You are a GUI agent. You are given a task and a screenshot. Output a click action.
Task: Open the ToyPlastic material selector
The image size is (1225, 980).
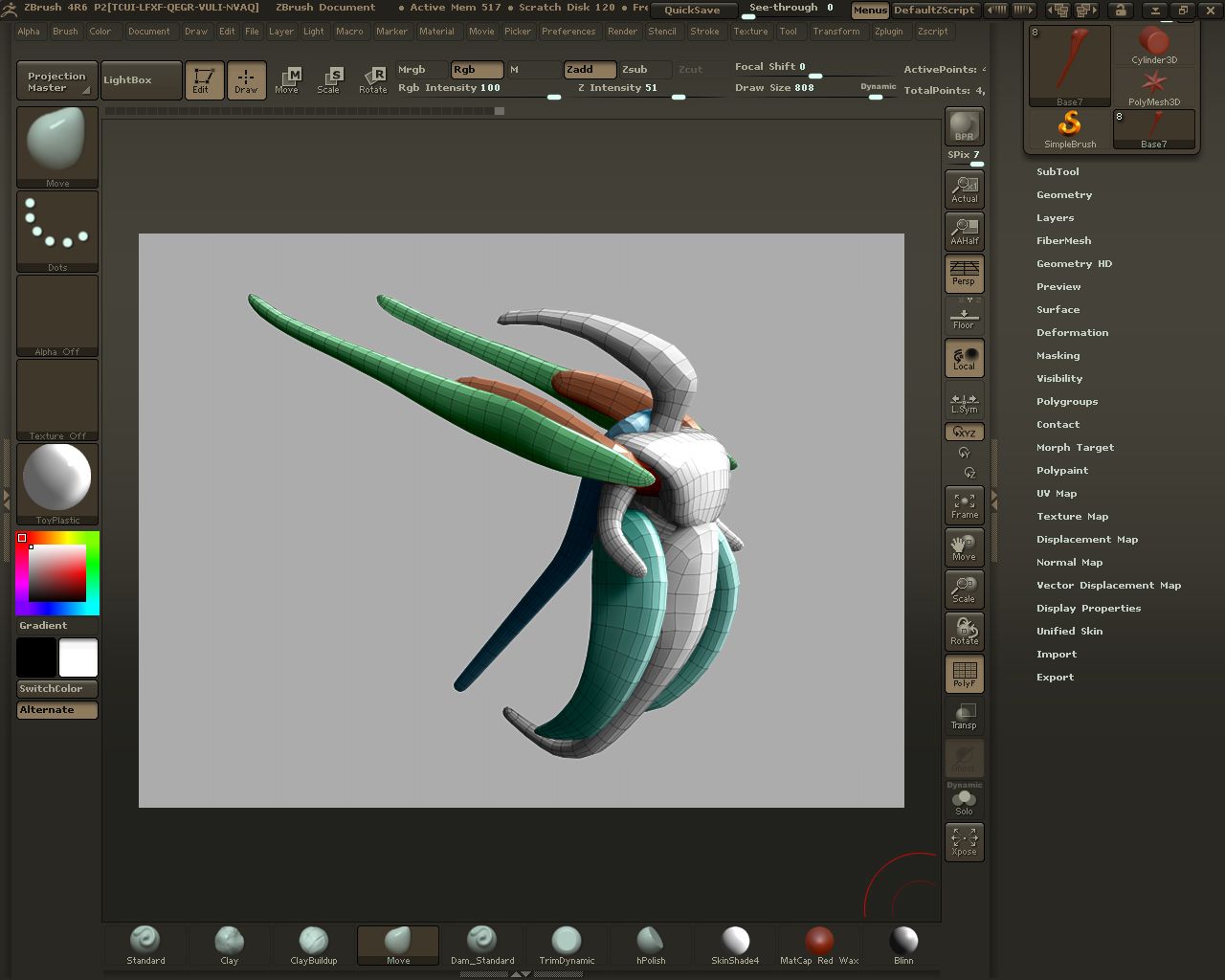pos(57,484)
